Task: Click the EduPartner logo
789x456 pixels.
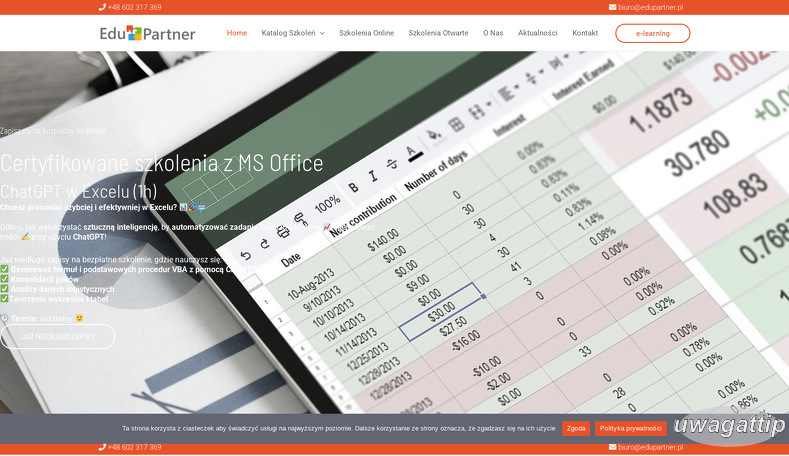Action: click(x=147, y=33)
